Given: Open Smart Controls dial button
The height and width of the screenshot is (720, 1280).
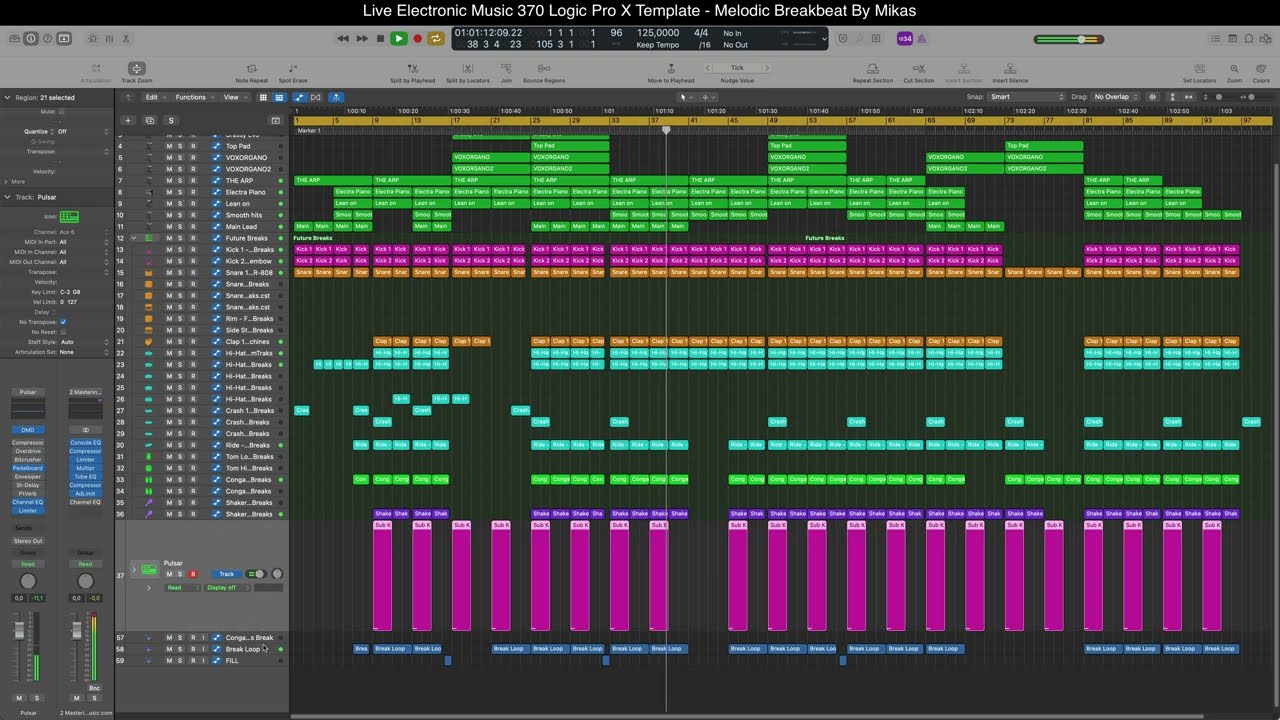Looking at the screenshot, I should pyautogui.click(x=92, y=38).
